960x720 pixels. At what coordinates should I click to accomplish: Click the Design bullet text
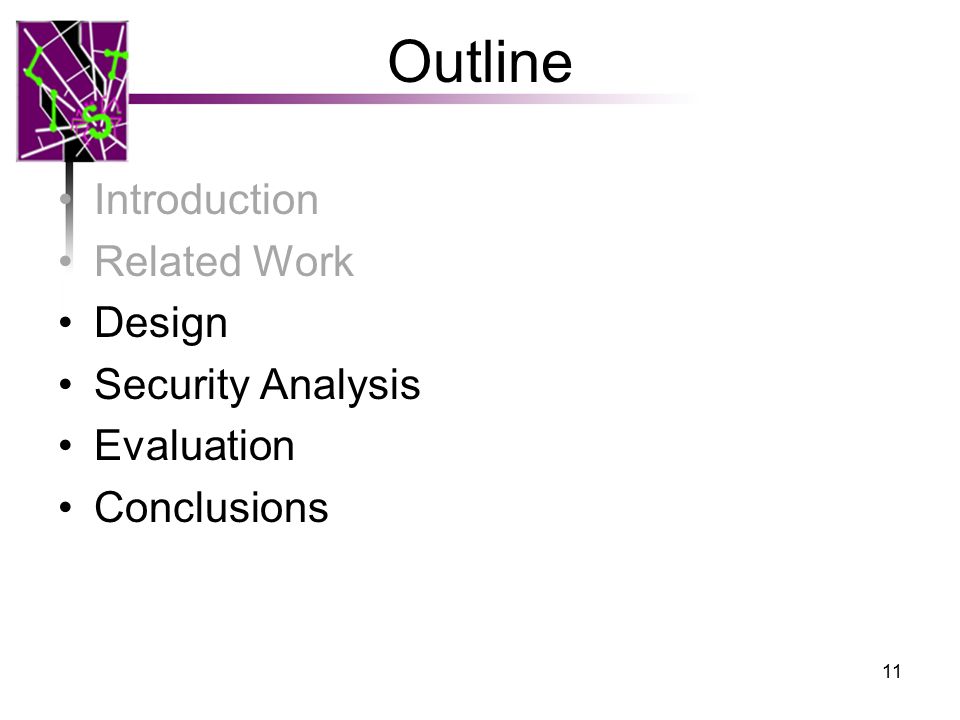[x=161, y=324]
